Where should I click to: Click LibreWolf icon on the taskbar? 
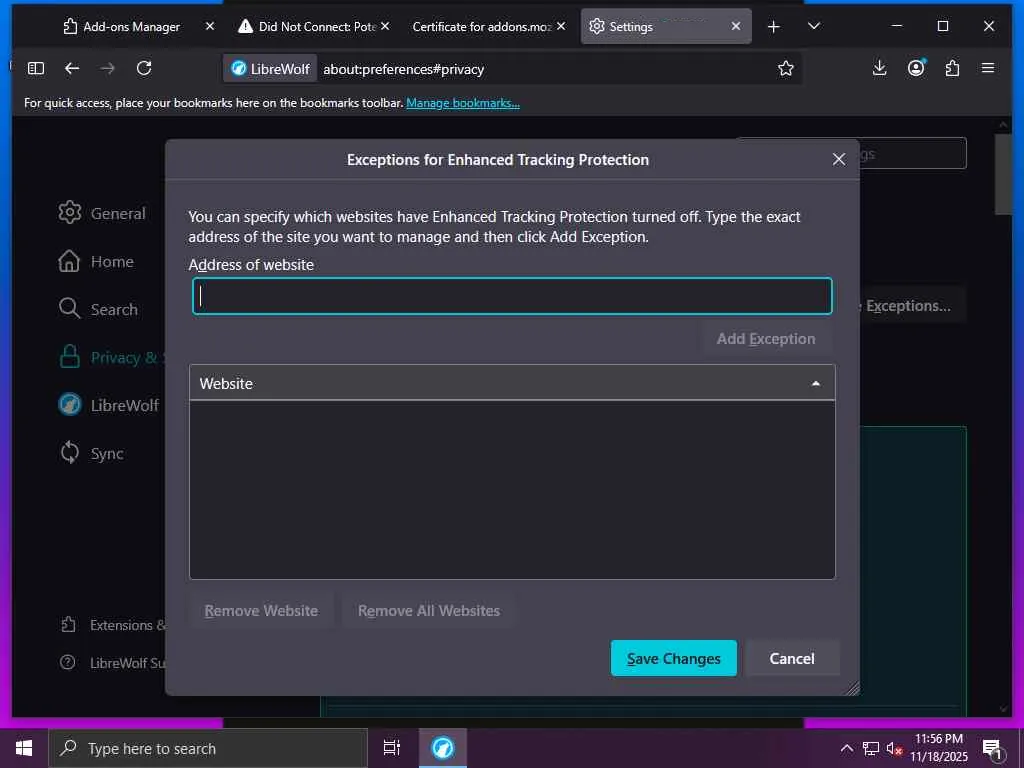(443, 748)
